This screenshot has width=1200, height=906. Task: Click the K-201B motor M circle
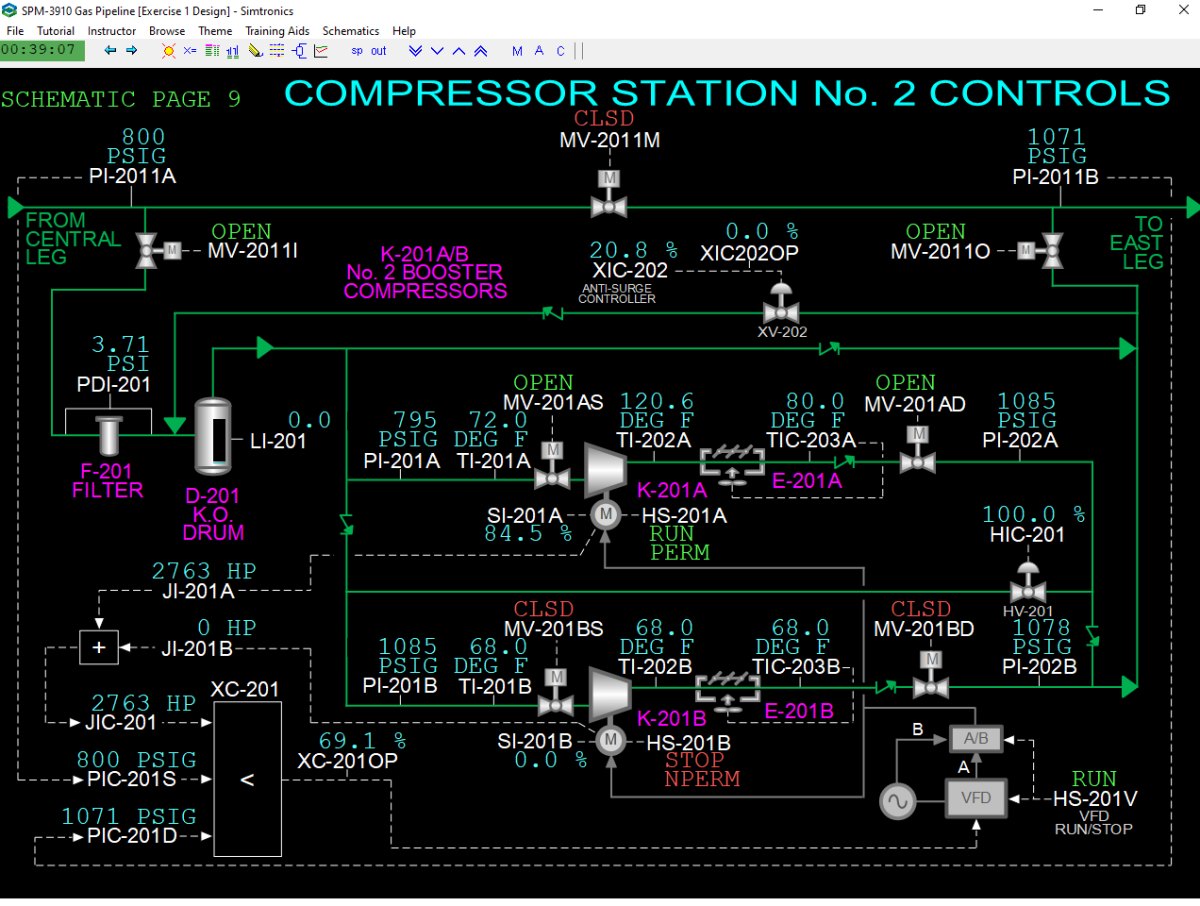609,741
